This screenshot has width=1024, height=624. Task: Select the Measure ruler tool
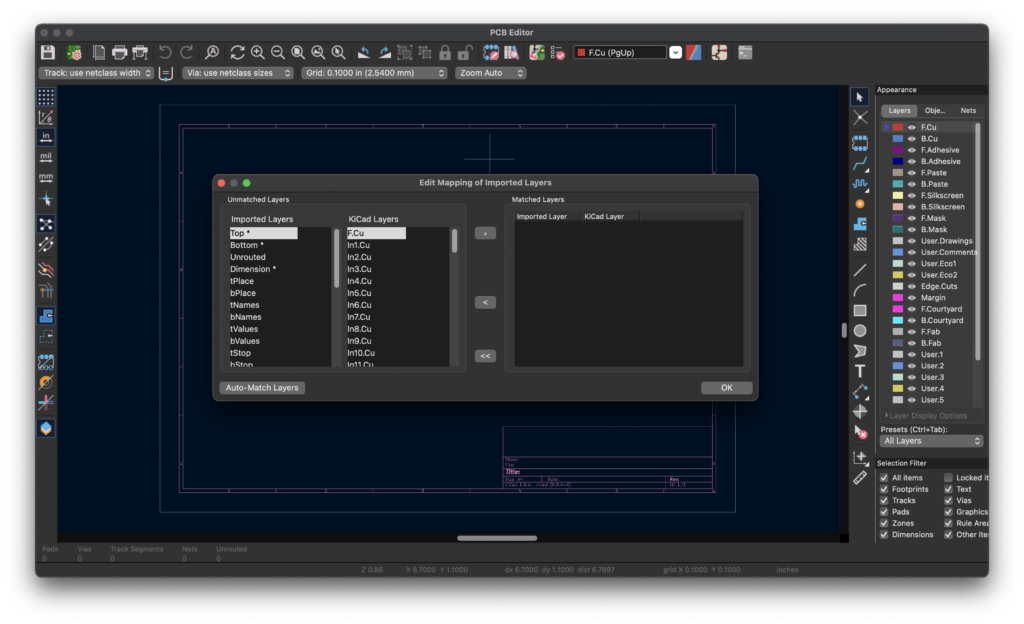point(859,478)
